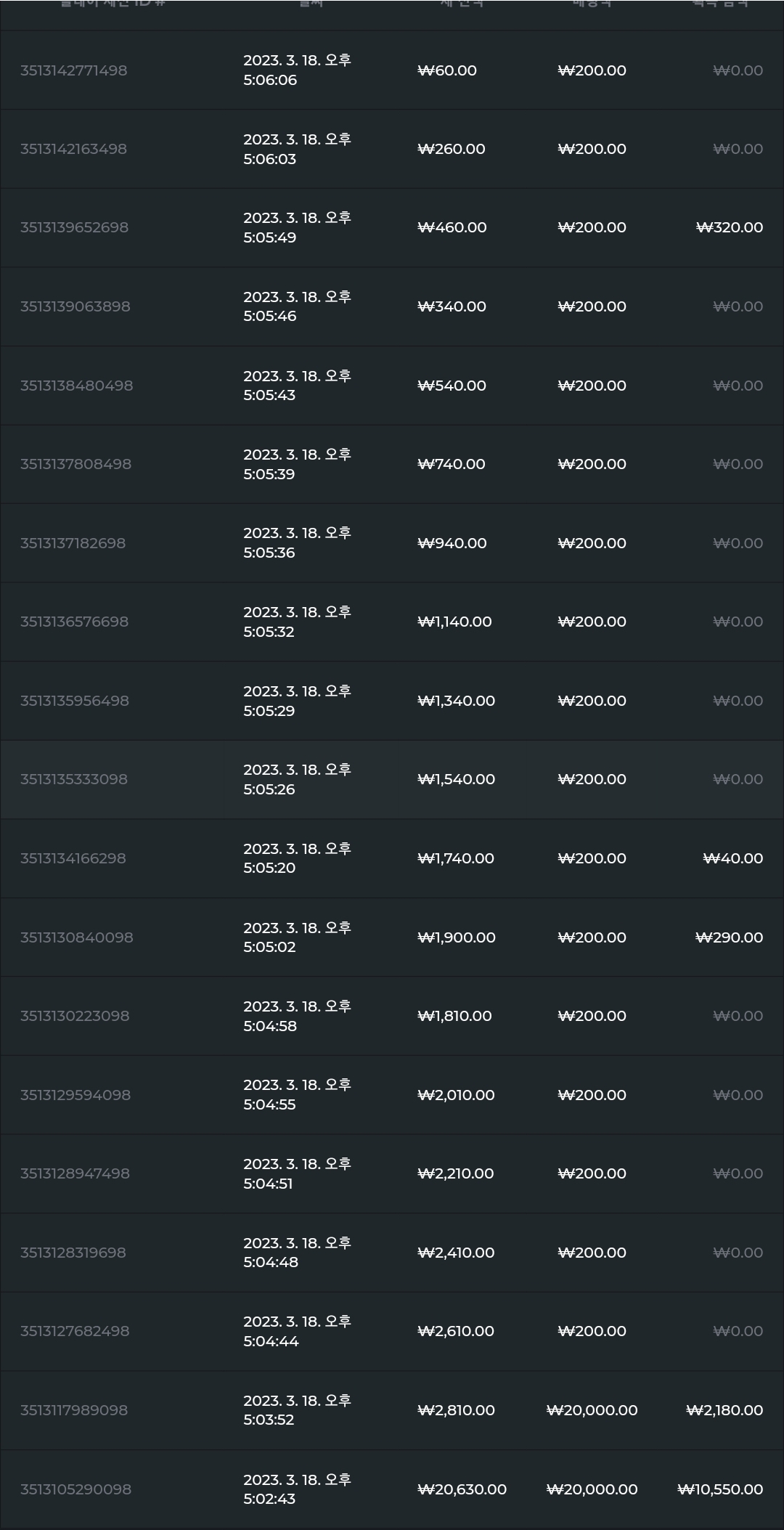
Task: Select session 3513137808498 entry
Action: point(392,465)
